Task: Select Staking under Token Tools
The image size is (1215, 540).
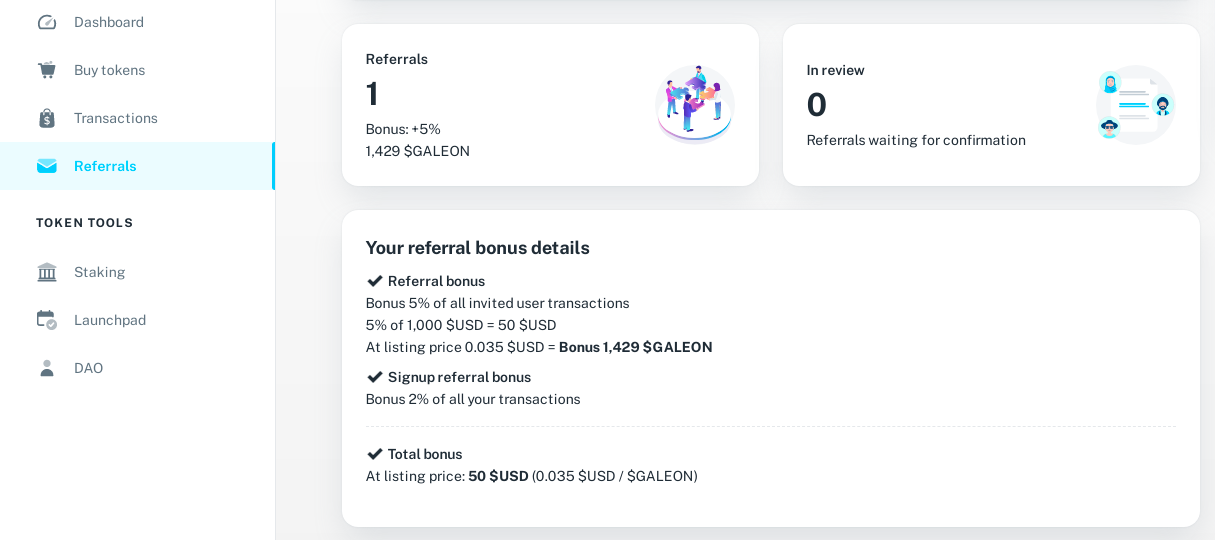Action: point(100,272)
